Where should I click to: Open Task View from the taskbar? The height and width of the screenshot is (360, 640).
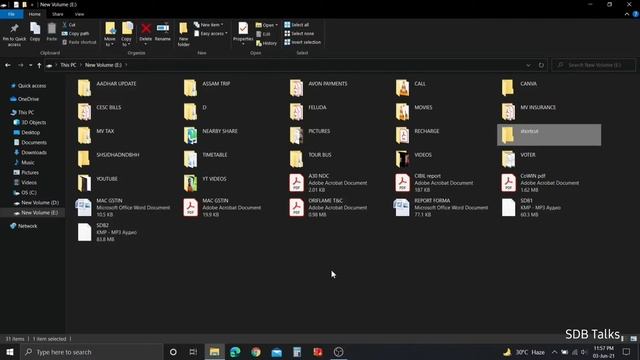point(193,352)
